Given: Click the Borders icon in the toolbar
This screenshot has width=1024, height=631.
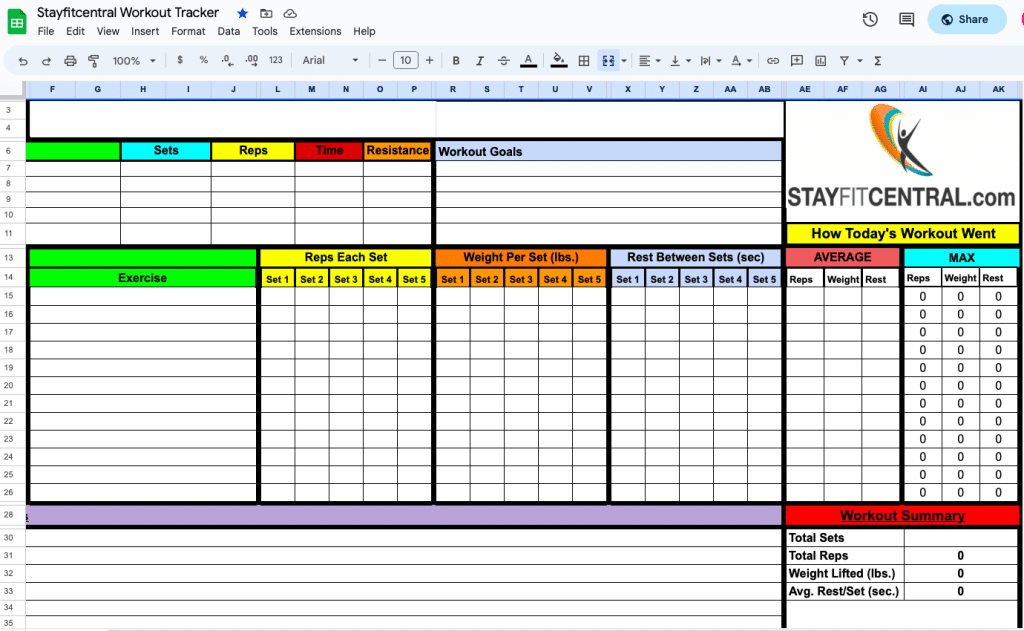Looking at the screenshot, I should (584, 61).
